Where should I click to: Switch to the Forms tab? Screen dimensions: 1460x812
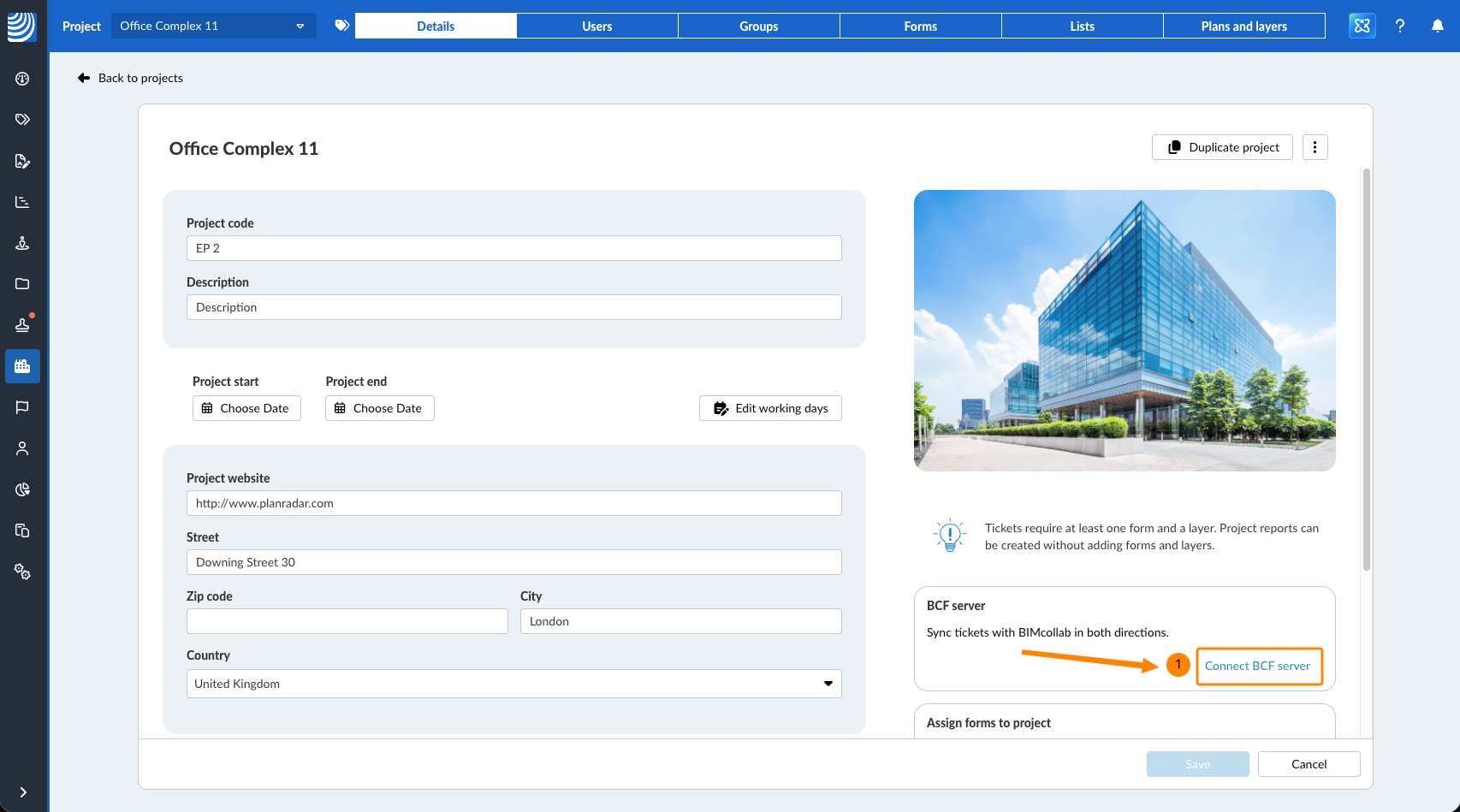click(921, 26)
